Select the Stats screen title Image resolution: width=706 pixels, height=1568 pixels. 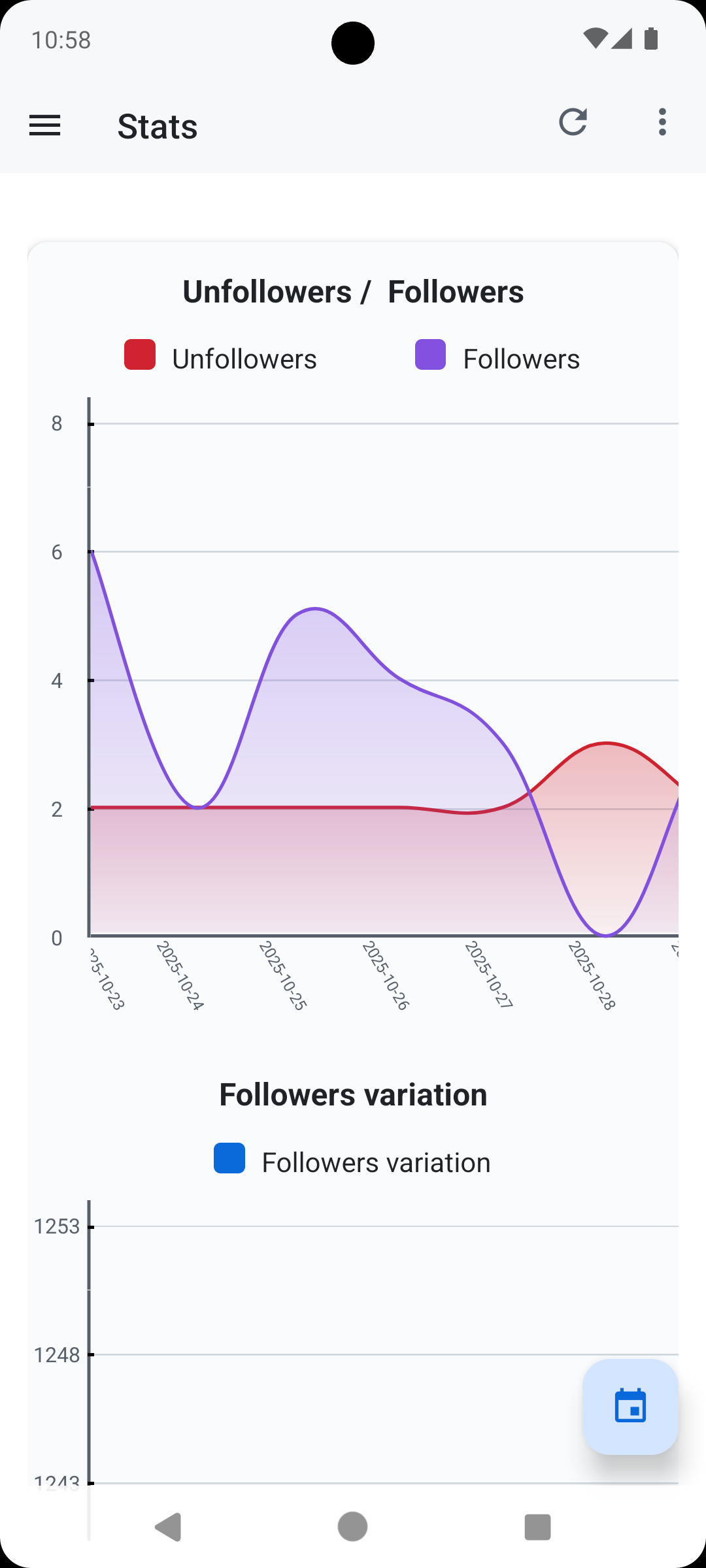tap(157, 127)
